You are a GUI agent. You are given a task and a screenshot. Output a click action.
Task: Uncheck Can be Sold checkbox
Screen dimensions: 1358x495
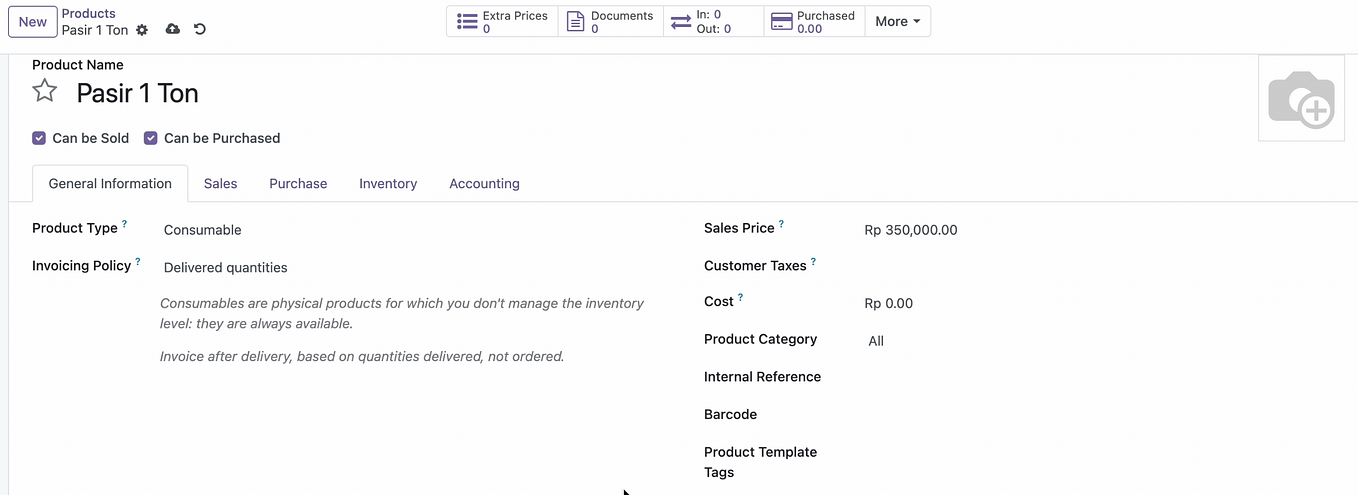39,138
